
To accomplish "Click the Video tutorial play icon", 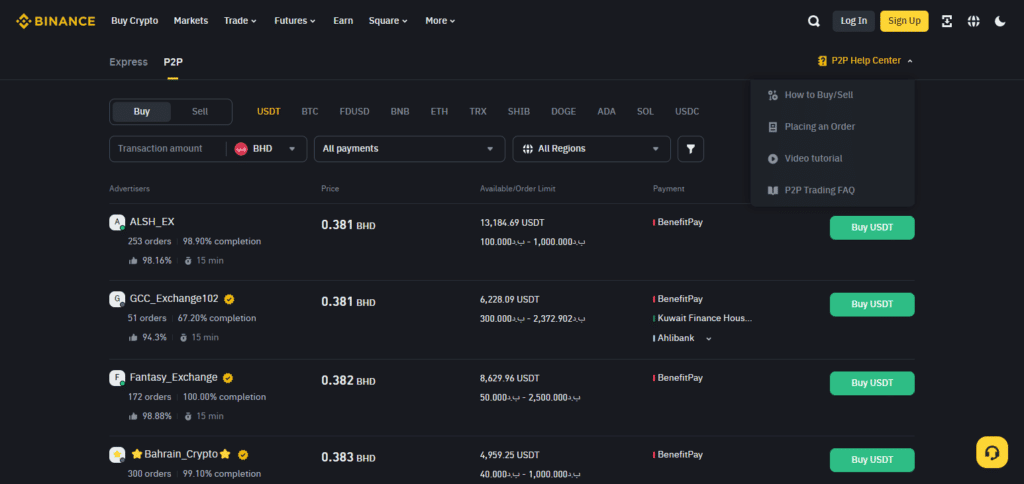I will (x=773, y=159).
